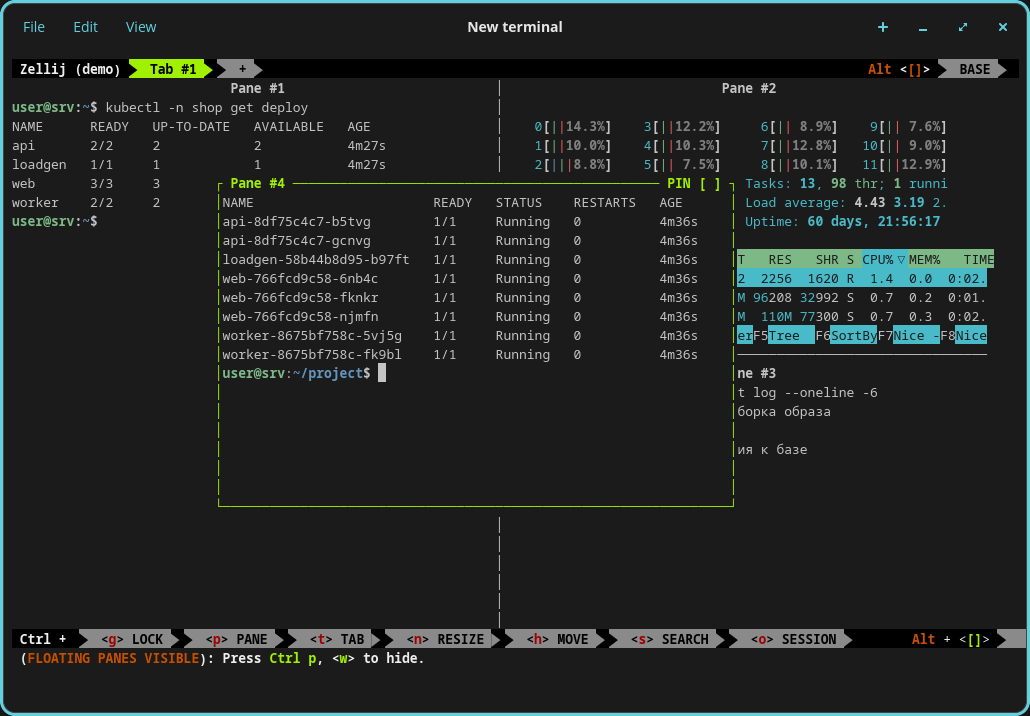
Task: Click the kubectl -n shop get deploy command
Action: tap(206, 107)
